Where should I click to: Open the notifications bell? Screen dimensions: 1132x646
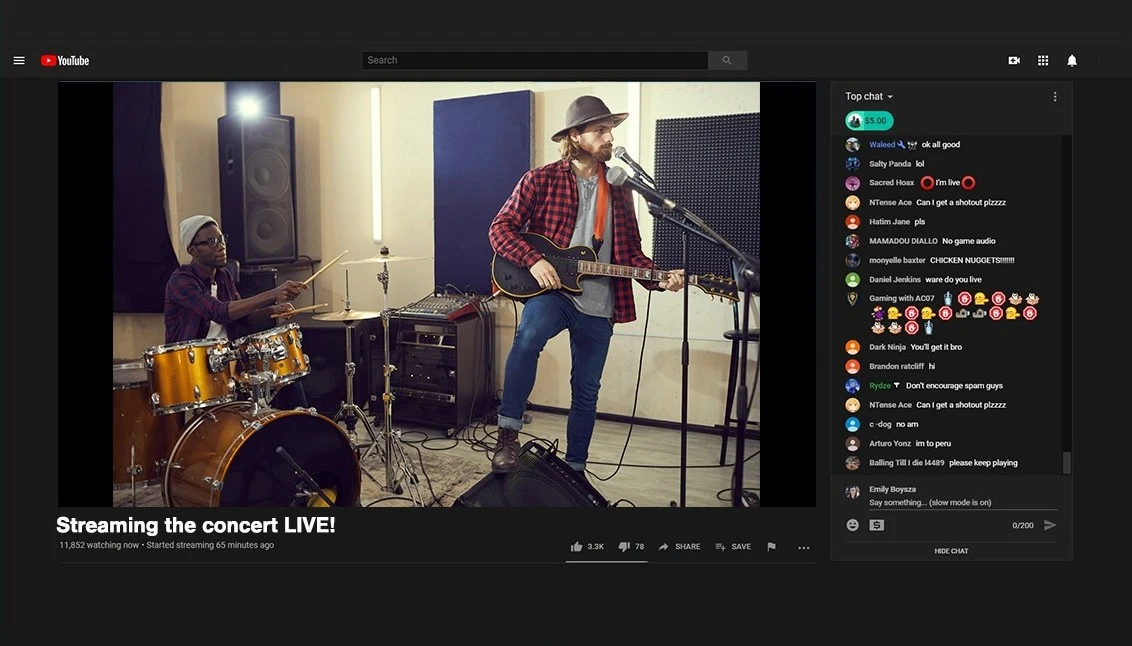(1072, 61)
